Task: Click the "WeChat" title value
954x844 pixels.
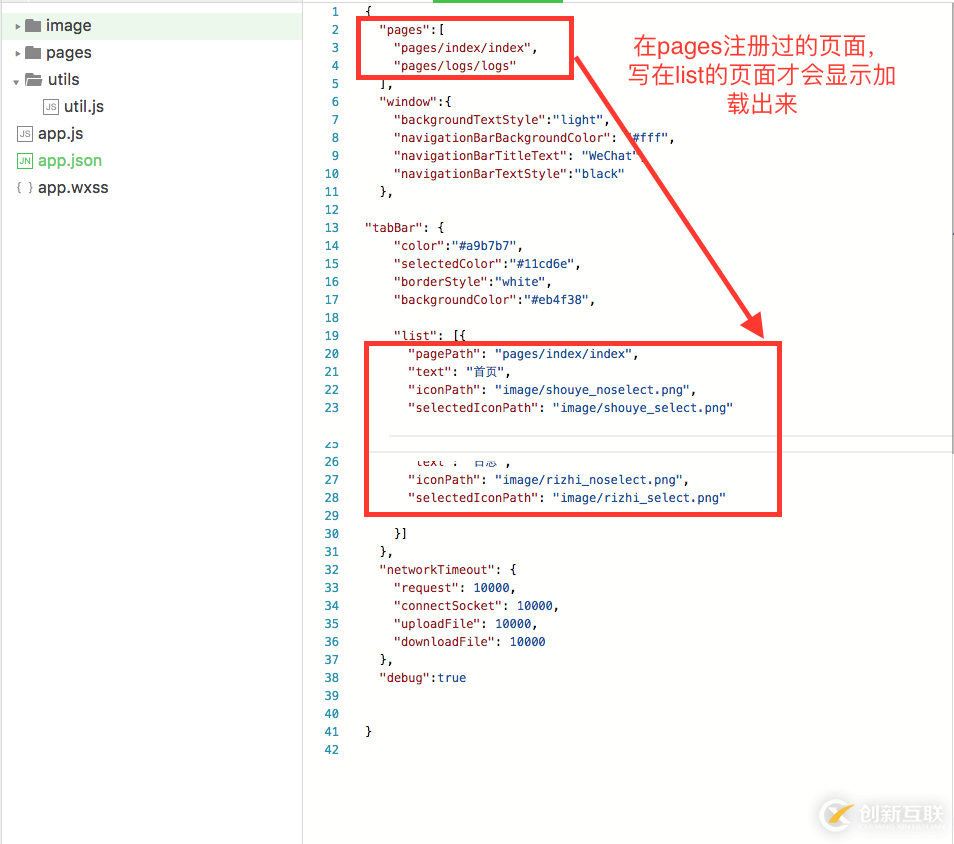Action: (610, 156)
